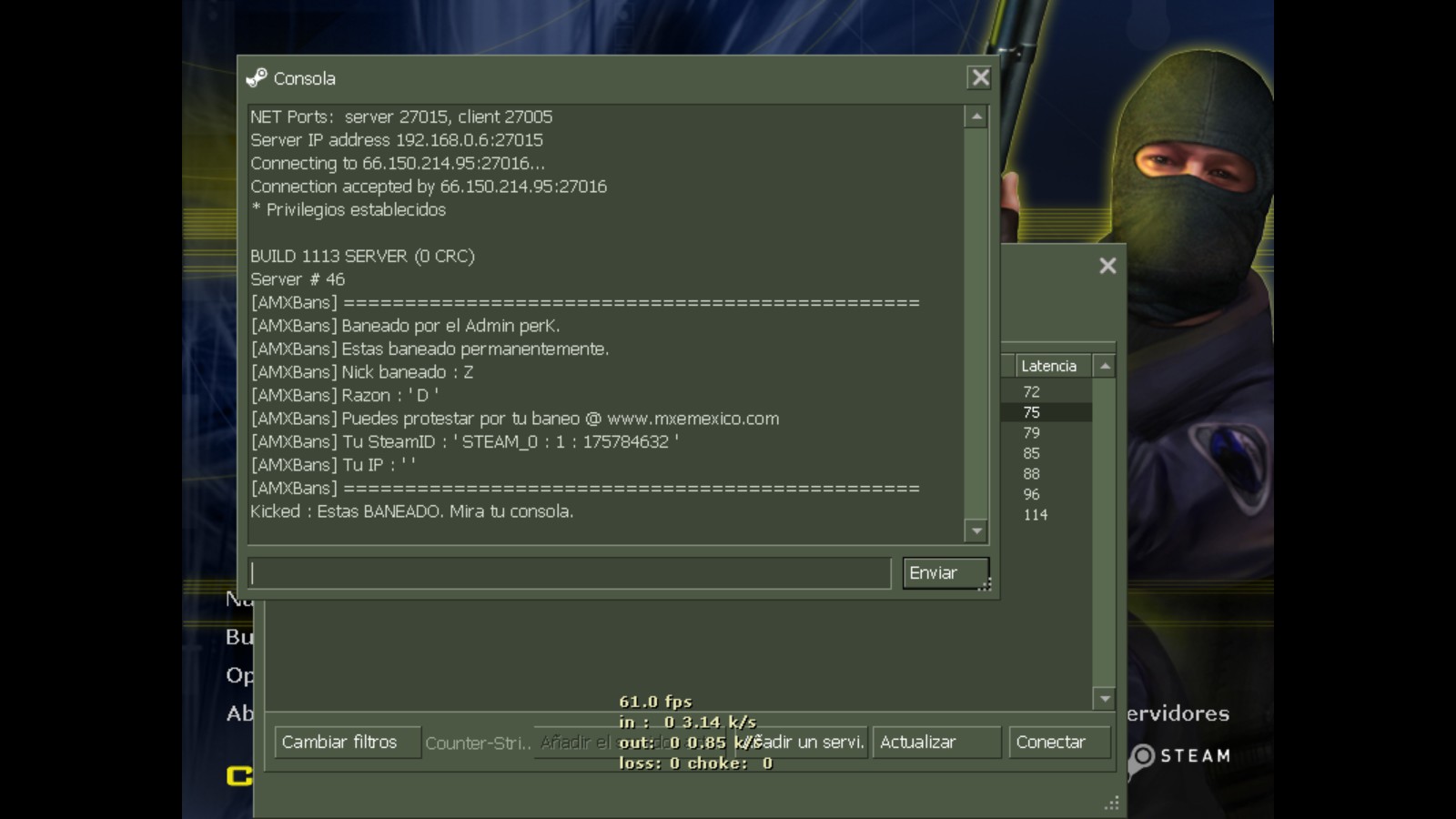The image size is (1456, 819).
Task: Select the highlighted server with latency 75
Action: 1046,412
